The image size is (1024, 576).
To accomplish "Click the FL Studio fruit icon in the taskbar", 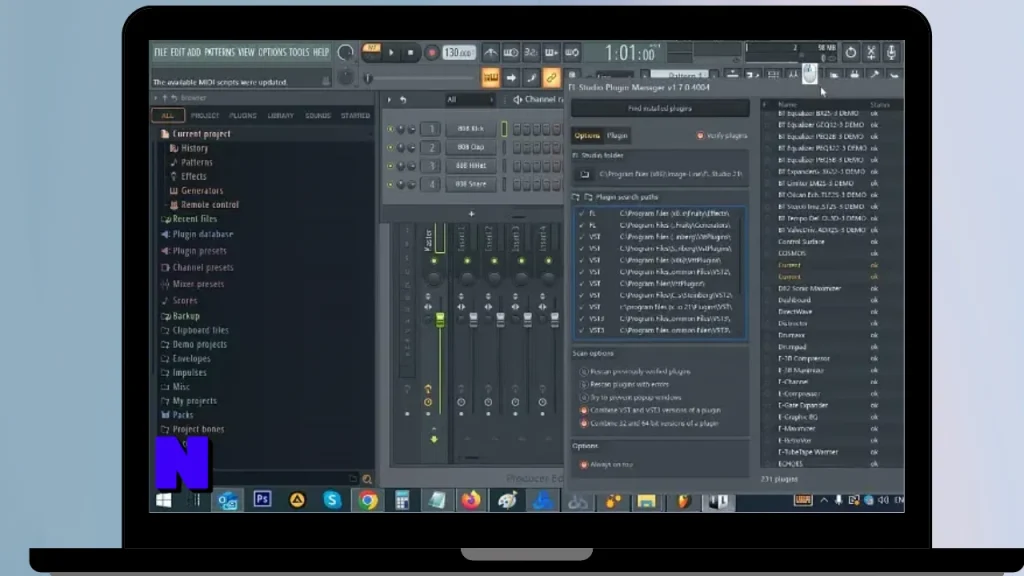I will pyautogui.click(x=683, y=501).
